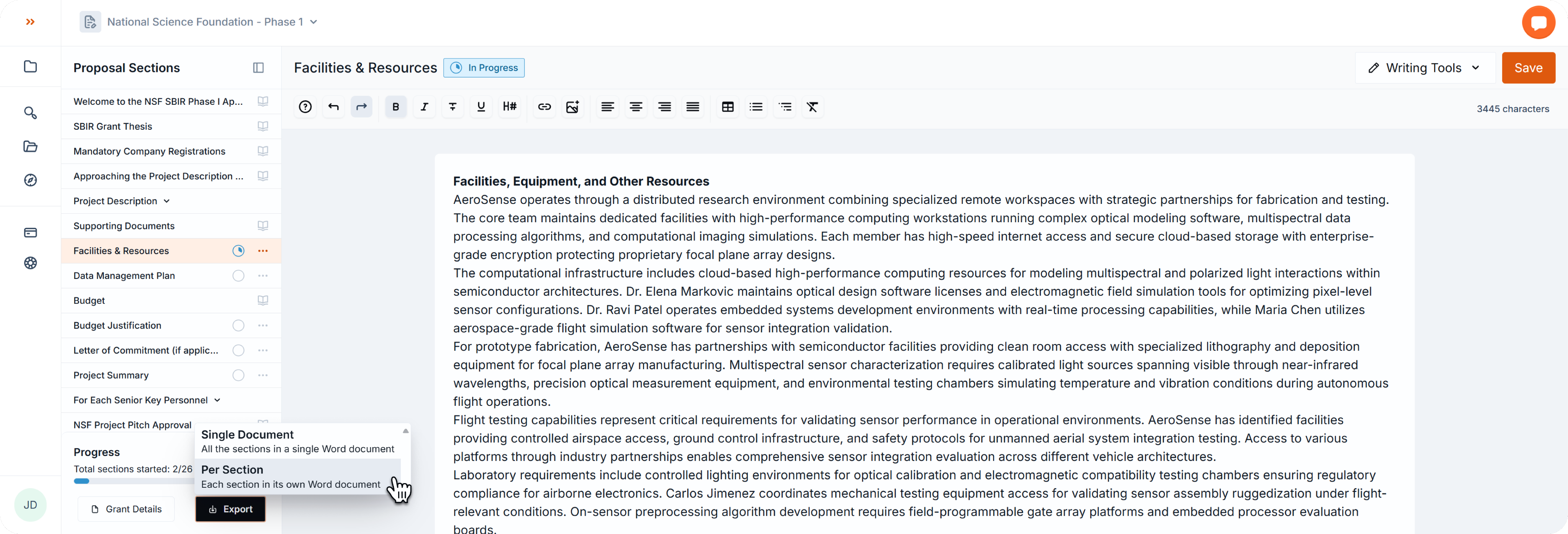Screen dimensions: 1568x534
Task: Mark Project Summary status circle
Action: point(238,375)
